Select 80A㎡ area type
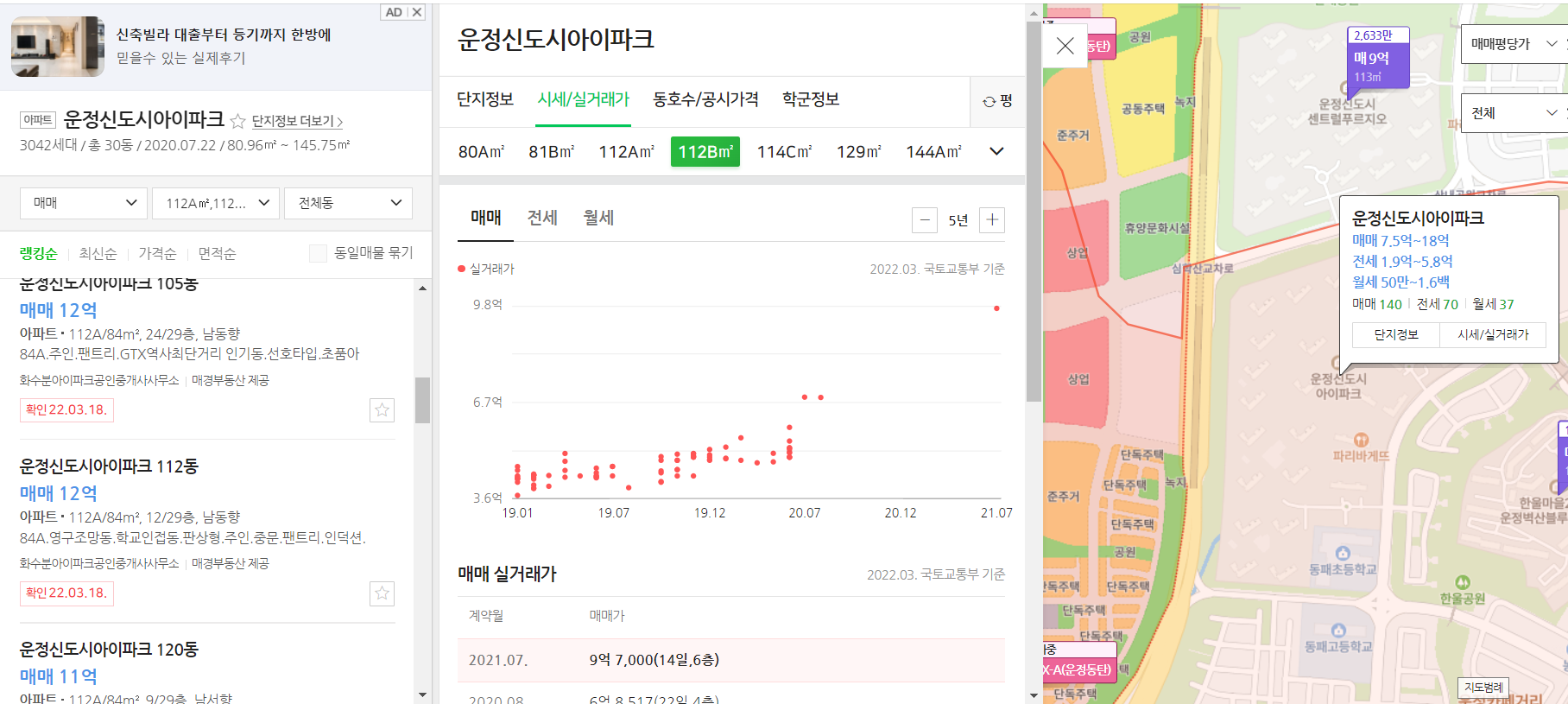Image resolution: width=1568 pixels, height=704 pixels. [x=481, y=152]
